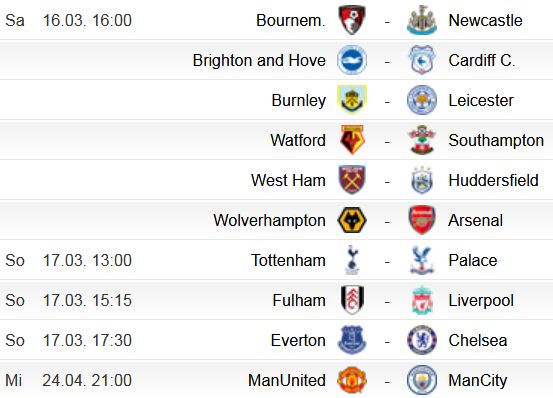Click the Palace team name
The height and width of the screenshot is (398, 553).
point(473,261)
